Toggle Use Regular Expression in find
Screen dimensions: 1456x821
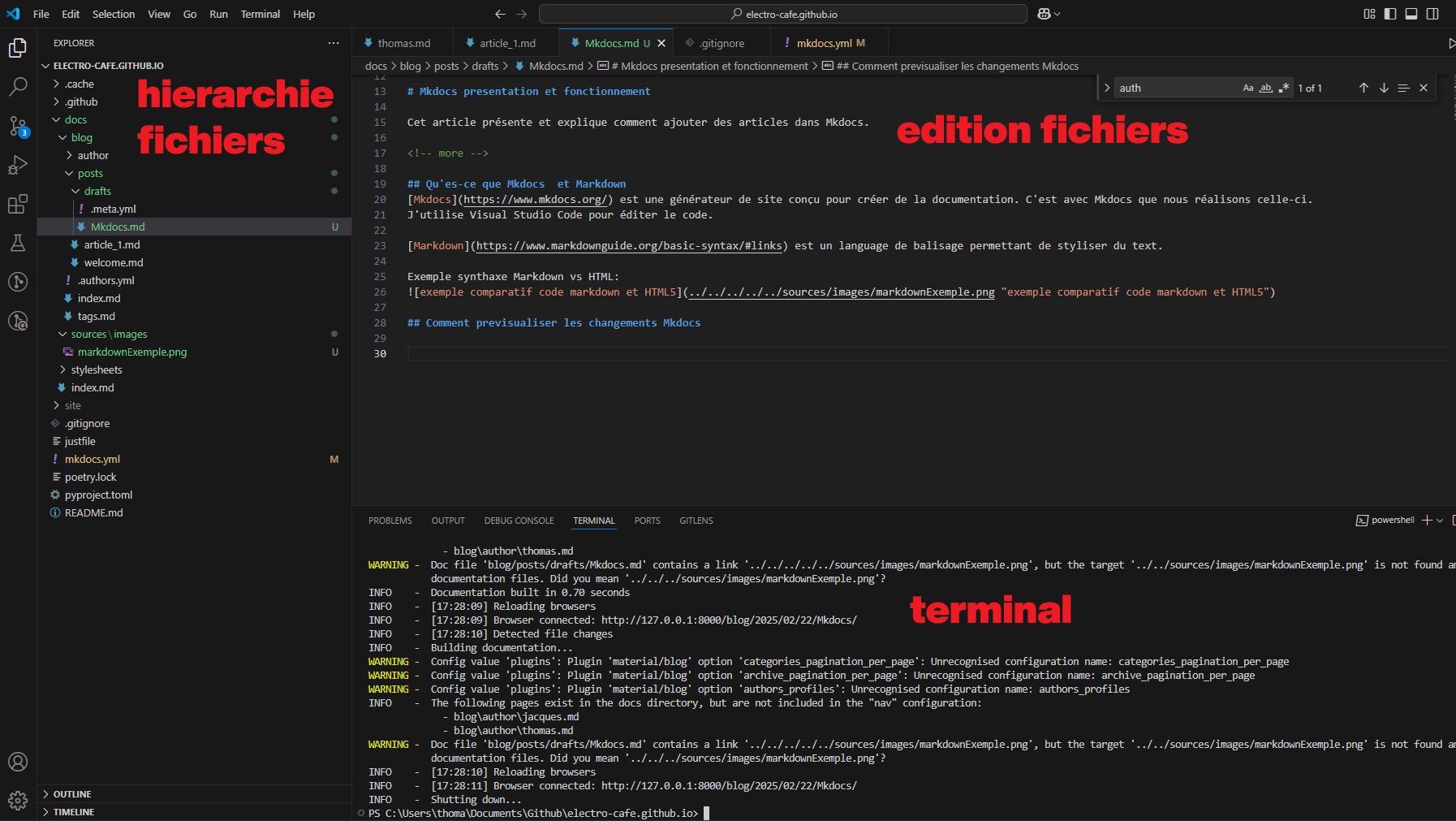pyautogui.click(x=1284, y=88)
